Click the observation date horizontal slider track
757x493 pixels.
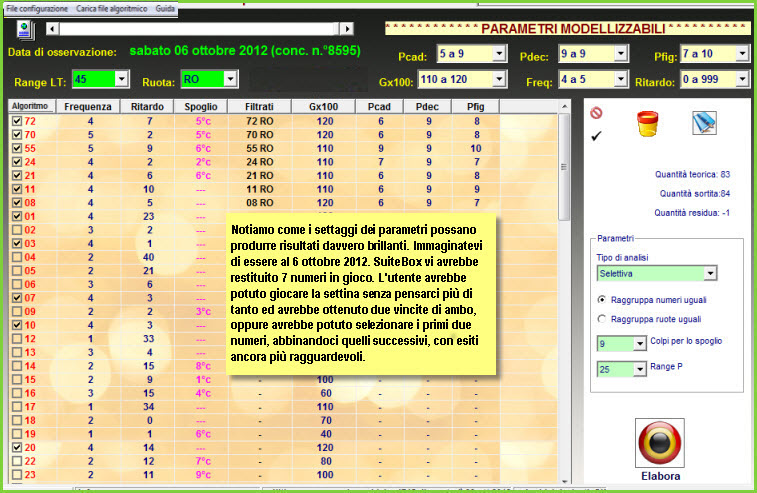(x=200, y=29)
